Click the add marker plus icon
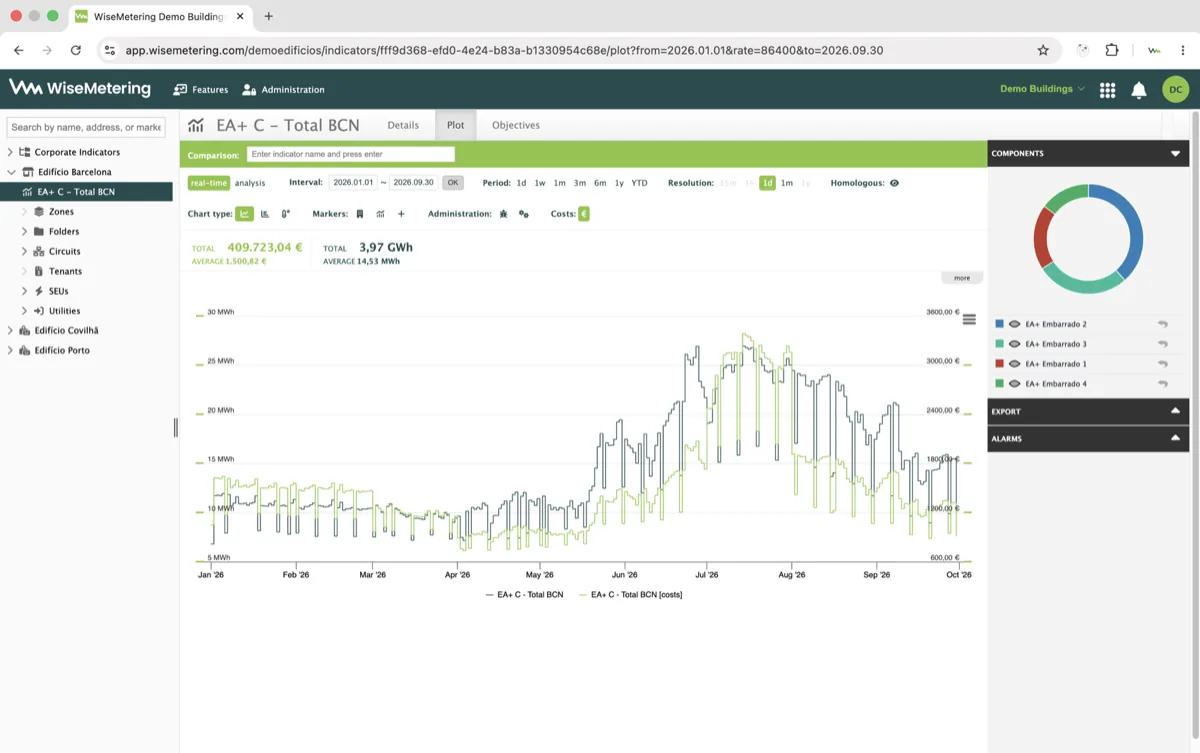This screenshot has height=753, width=1200. [x=401, y=214]
